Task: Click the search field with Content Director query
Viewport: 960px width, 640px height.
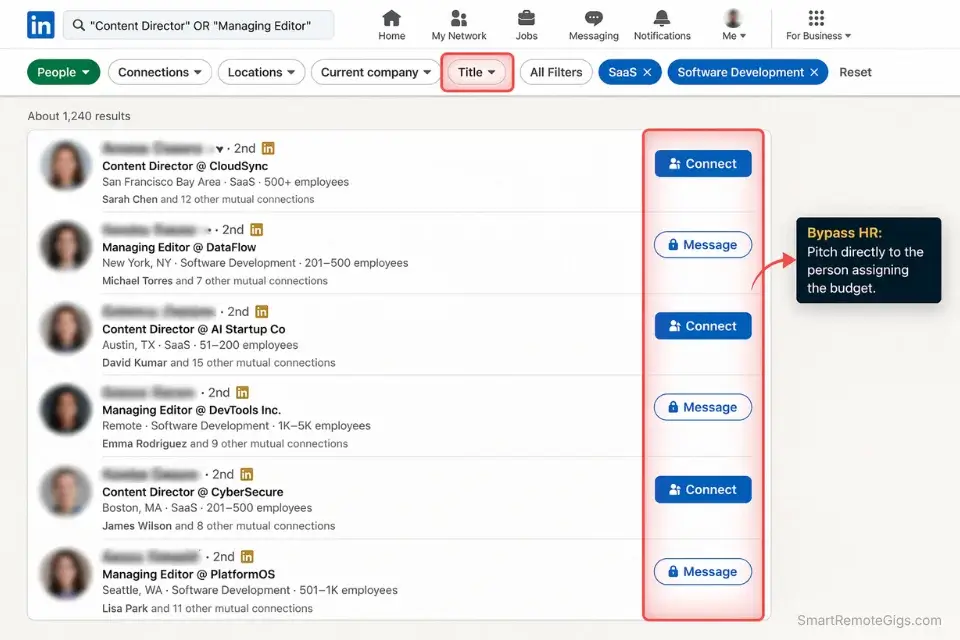Action: click(198, 24)
